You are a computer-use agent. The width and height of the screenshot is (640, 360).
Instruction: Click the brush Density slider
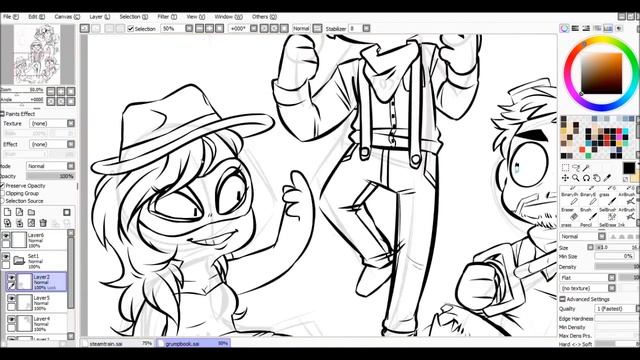(617, 267)
